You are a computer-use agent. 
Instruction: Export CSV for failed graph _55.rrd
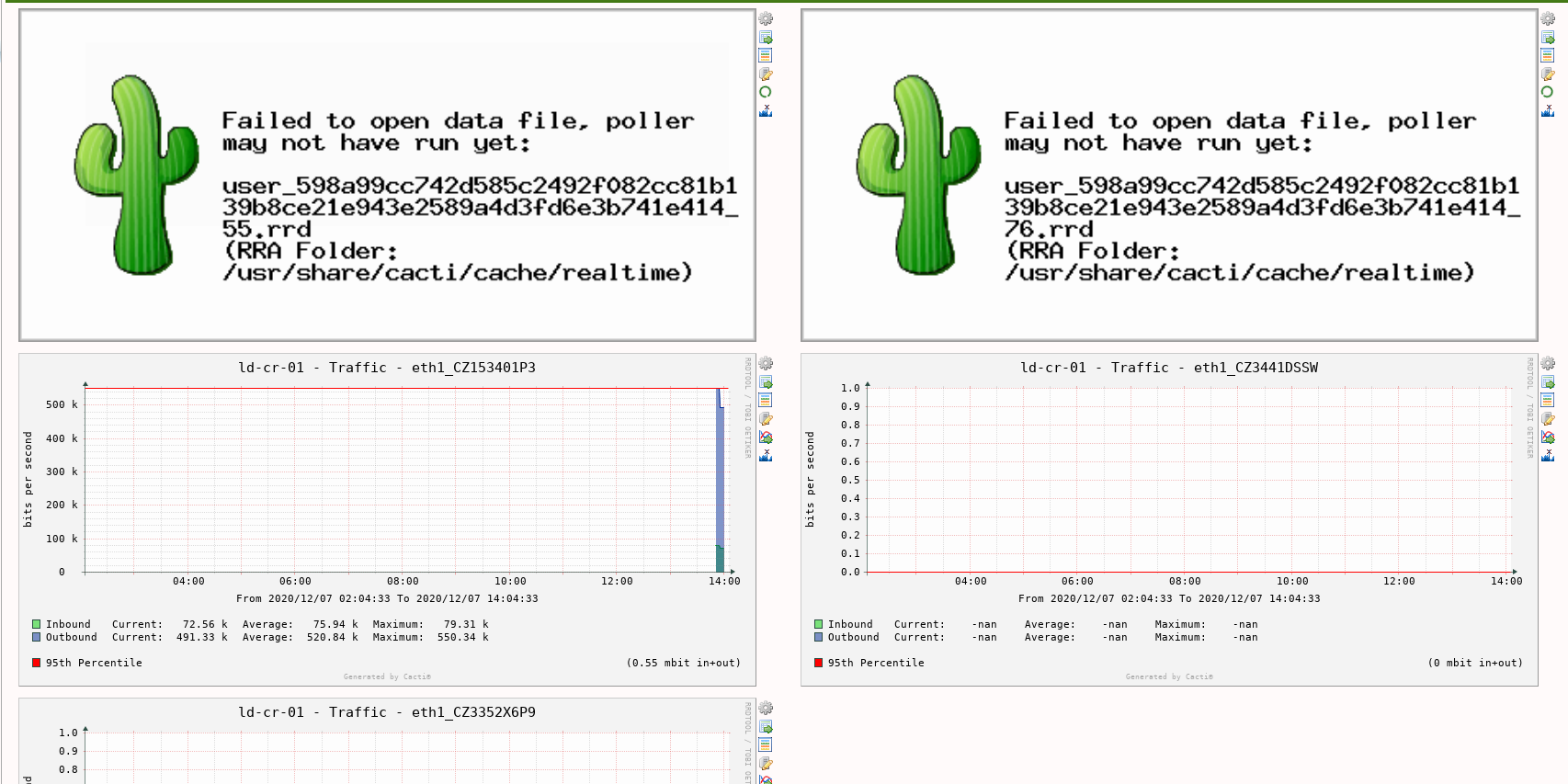click(766, 37)
